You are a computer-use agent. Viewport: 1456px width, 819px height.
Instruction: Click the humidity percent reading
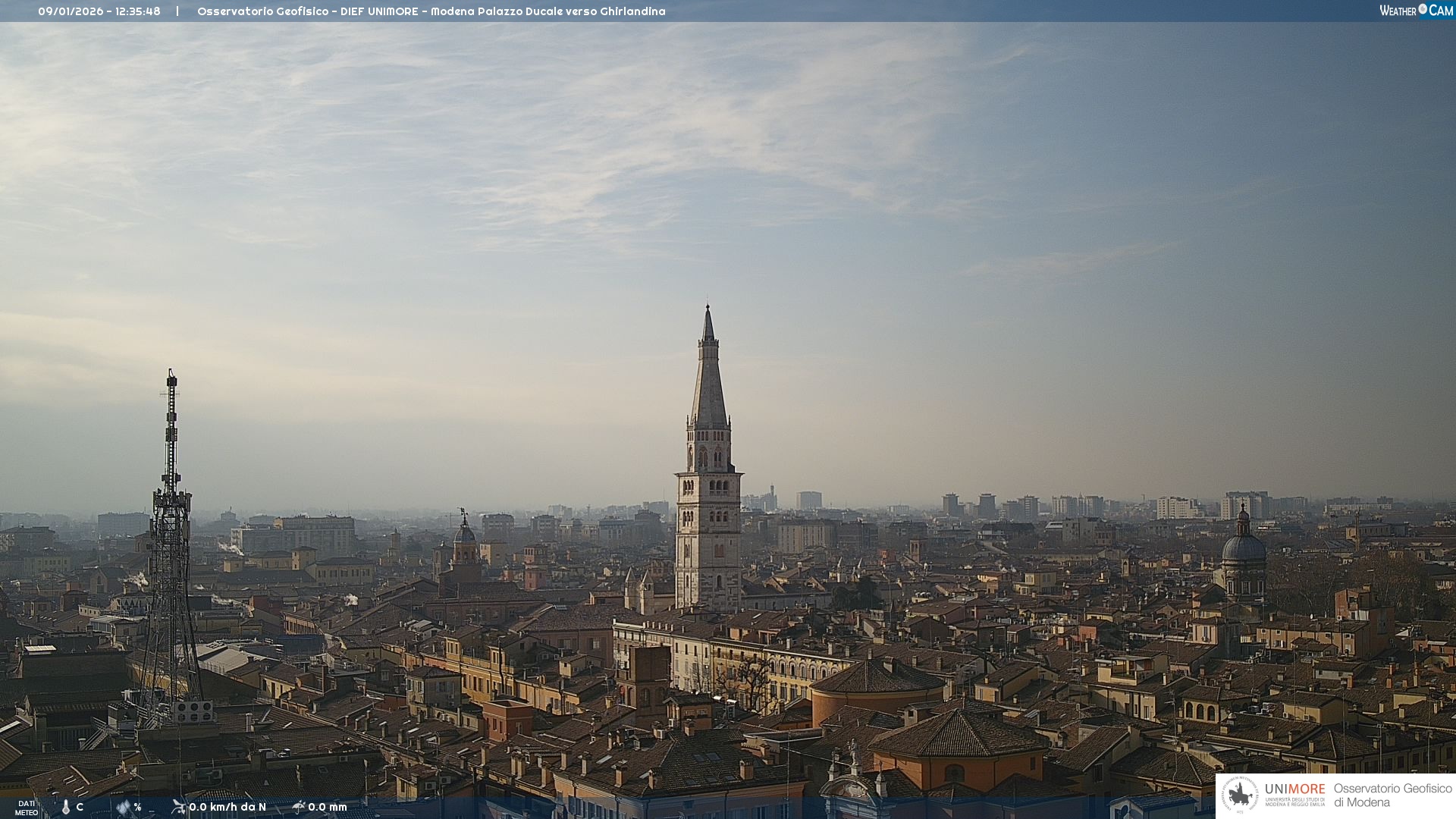[x=138, y=807]
